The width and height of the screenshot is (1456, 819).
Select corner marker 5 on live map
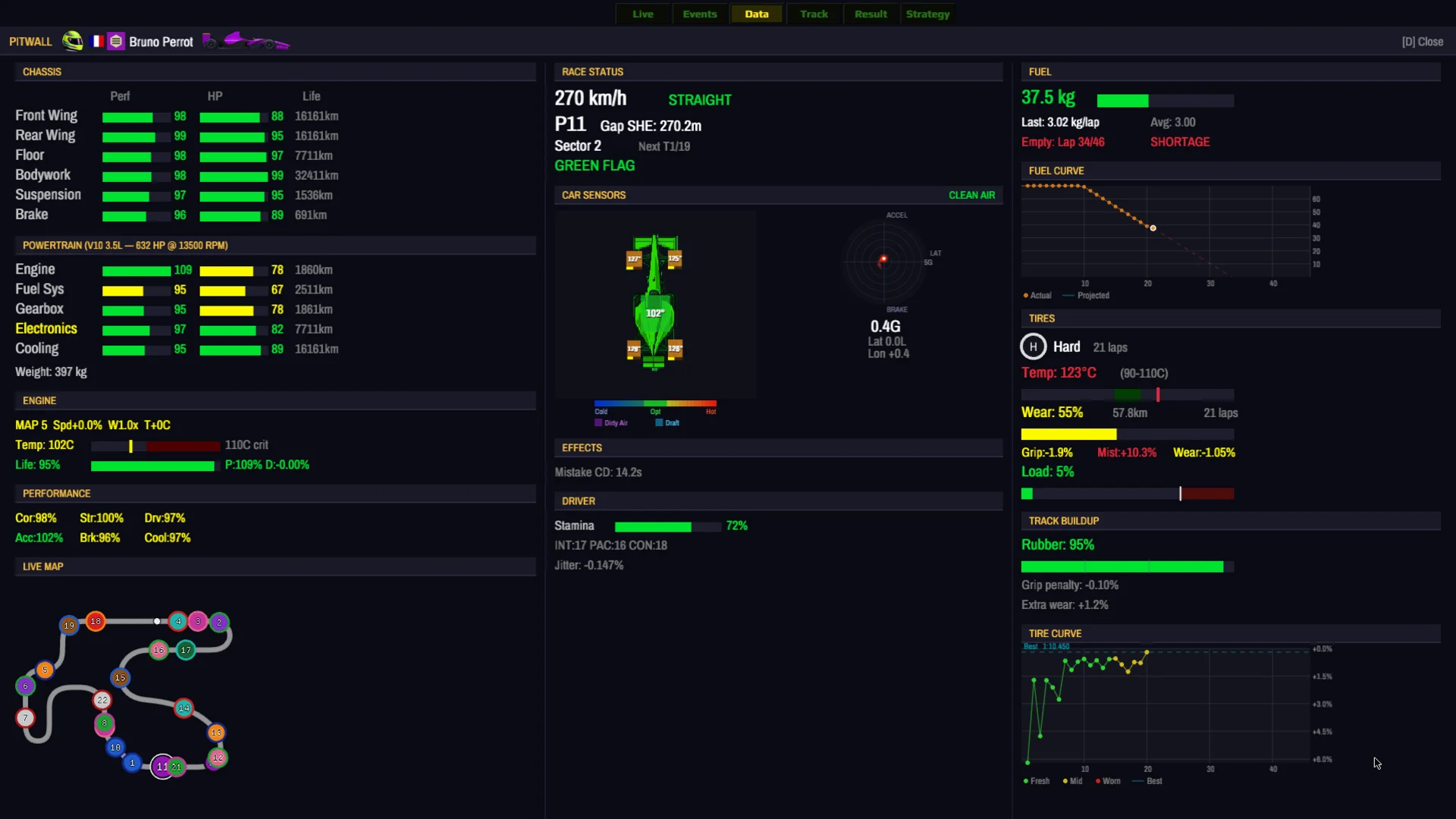(x=45, y=670)
